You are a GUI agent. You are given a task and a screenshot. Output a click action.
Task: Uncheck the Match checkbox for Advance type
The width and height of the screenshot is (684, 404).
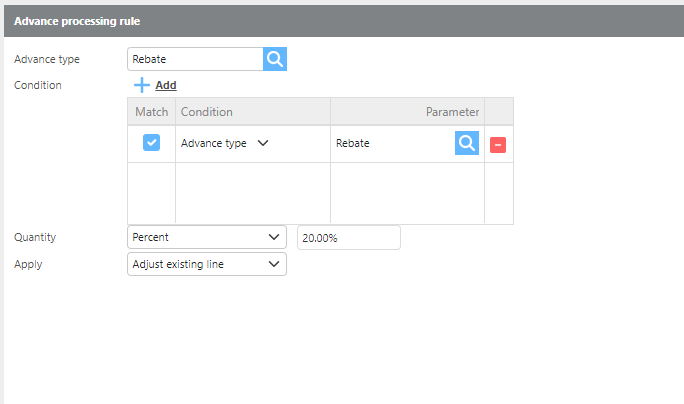151,143
